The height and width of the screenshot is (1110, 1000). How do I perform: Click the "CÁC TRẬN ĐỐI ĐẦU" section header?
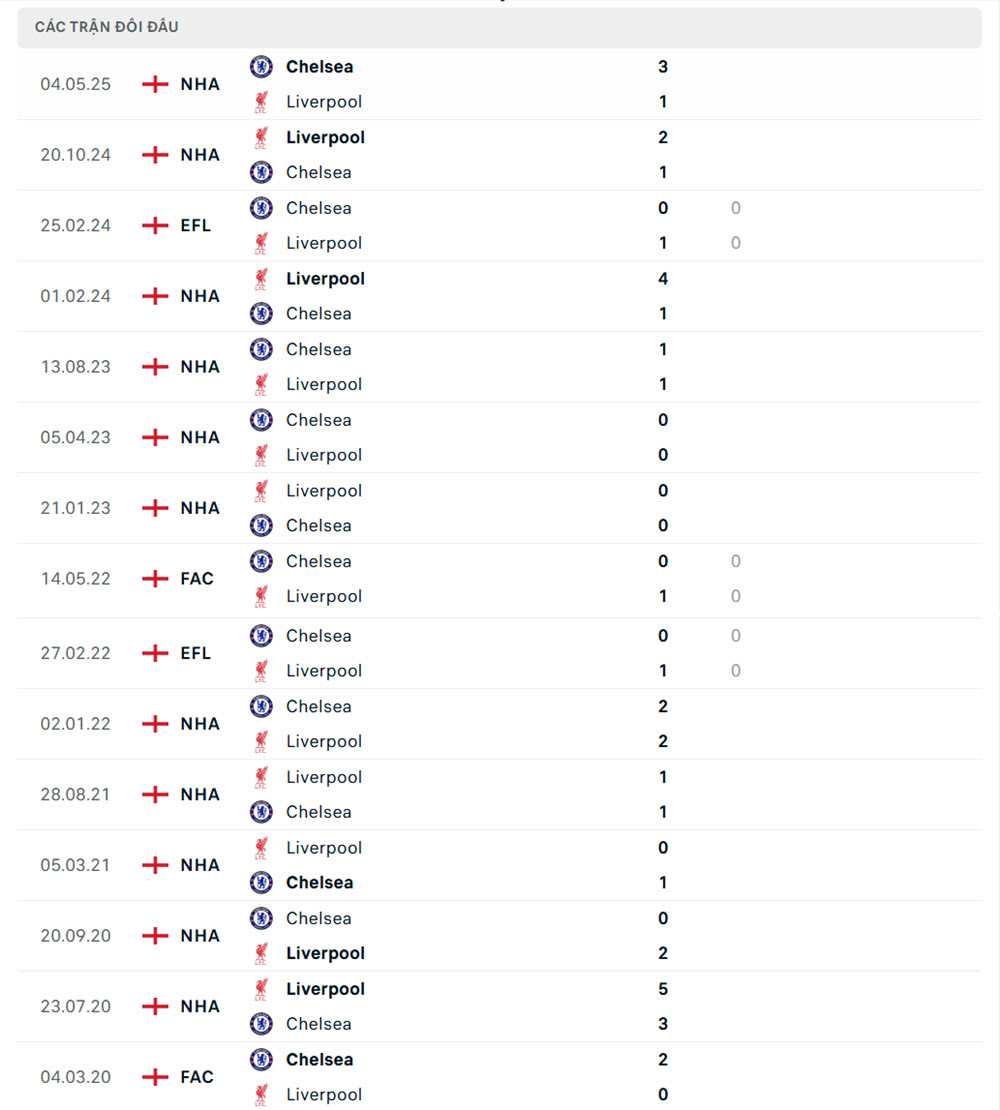[107, 27]
